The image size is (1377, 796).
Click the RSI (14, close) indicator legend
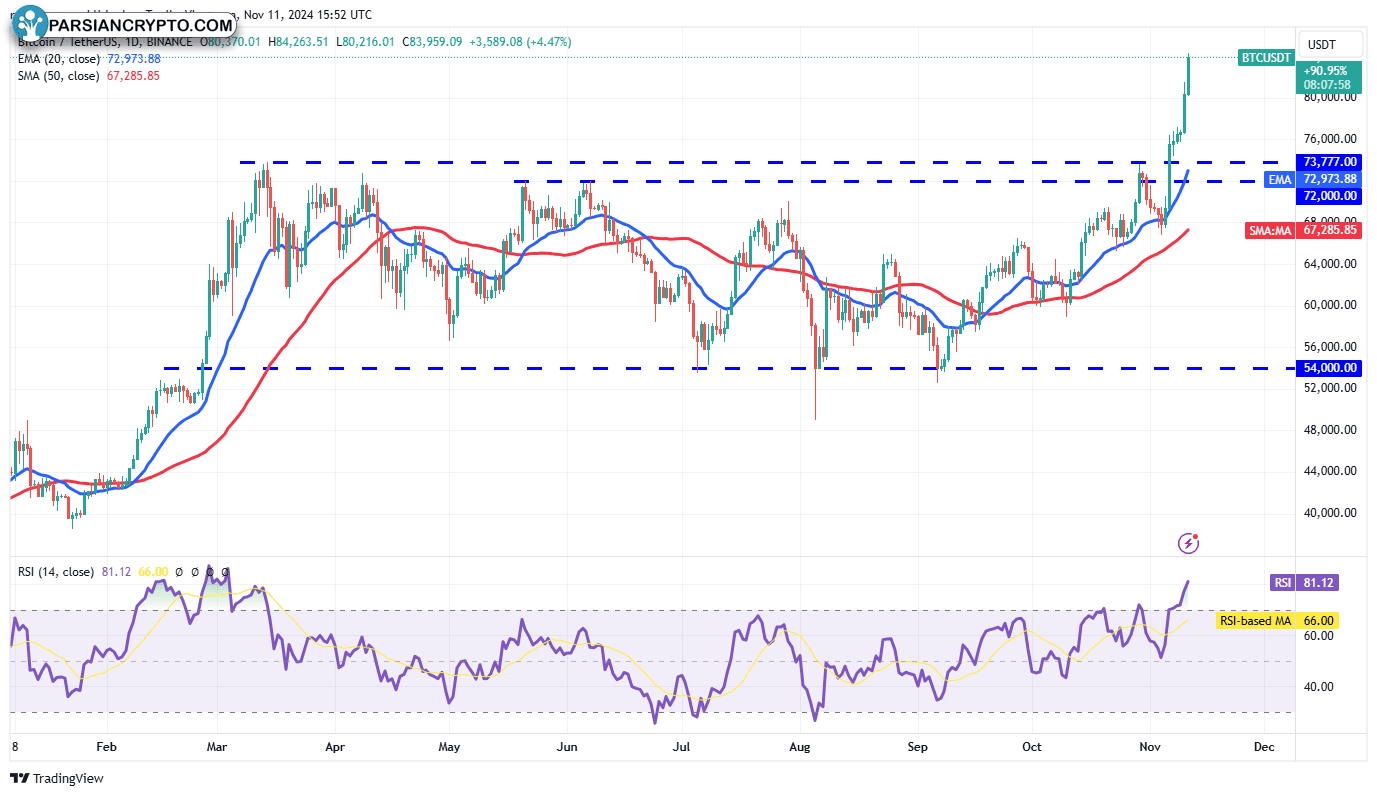56,572
